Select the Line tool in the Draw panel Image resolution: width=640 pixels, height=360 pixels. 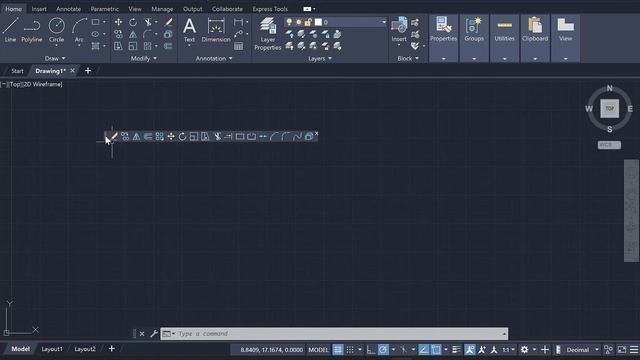pos(10,30)
